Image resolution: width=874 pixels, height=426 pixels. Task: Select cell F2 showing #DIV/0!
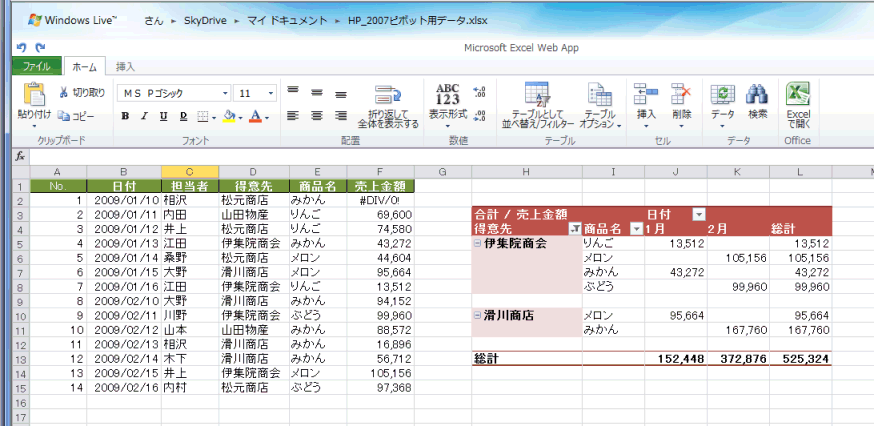(379, 200)
